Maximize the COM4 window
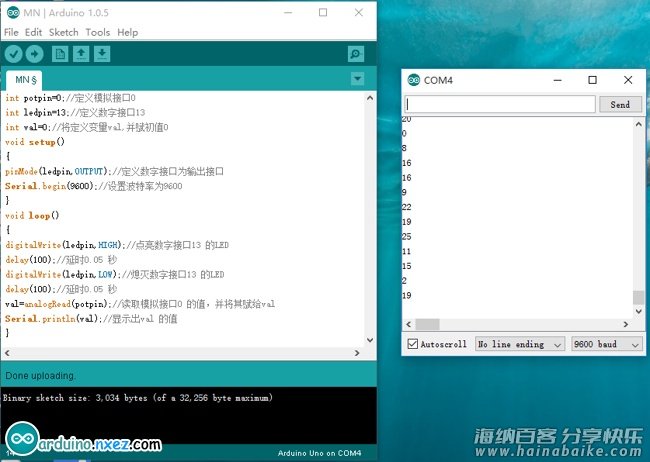Image resolution: width=650 pixels, height=462 pixels. pyautogui.click(x=593, y=80)
